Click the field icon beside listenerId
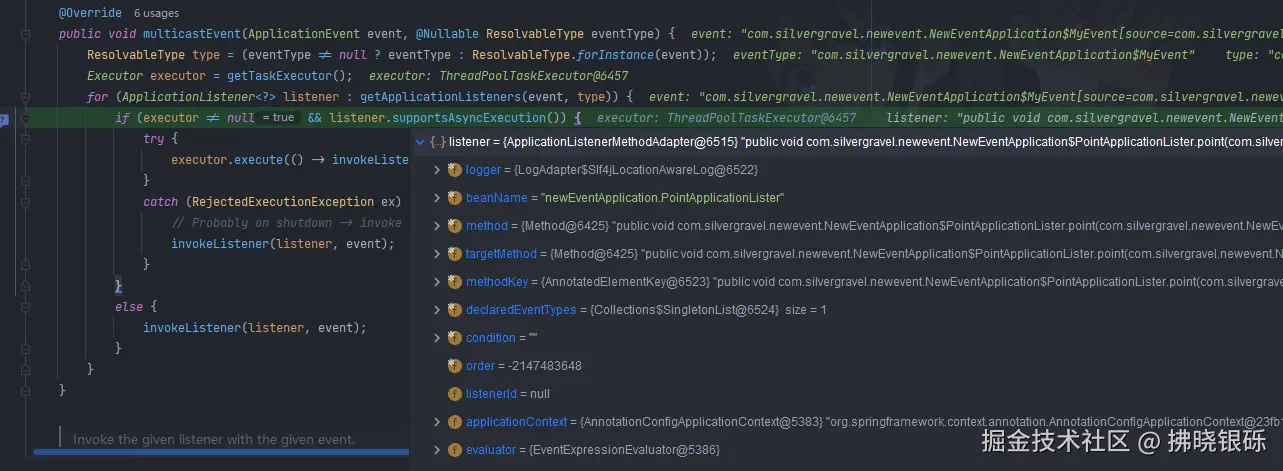1283x471 pixels. click(x=455, y=394)
